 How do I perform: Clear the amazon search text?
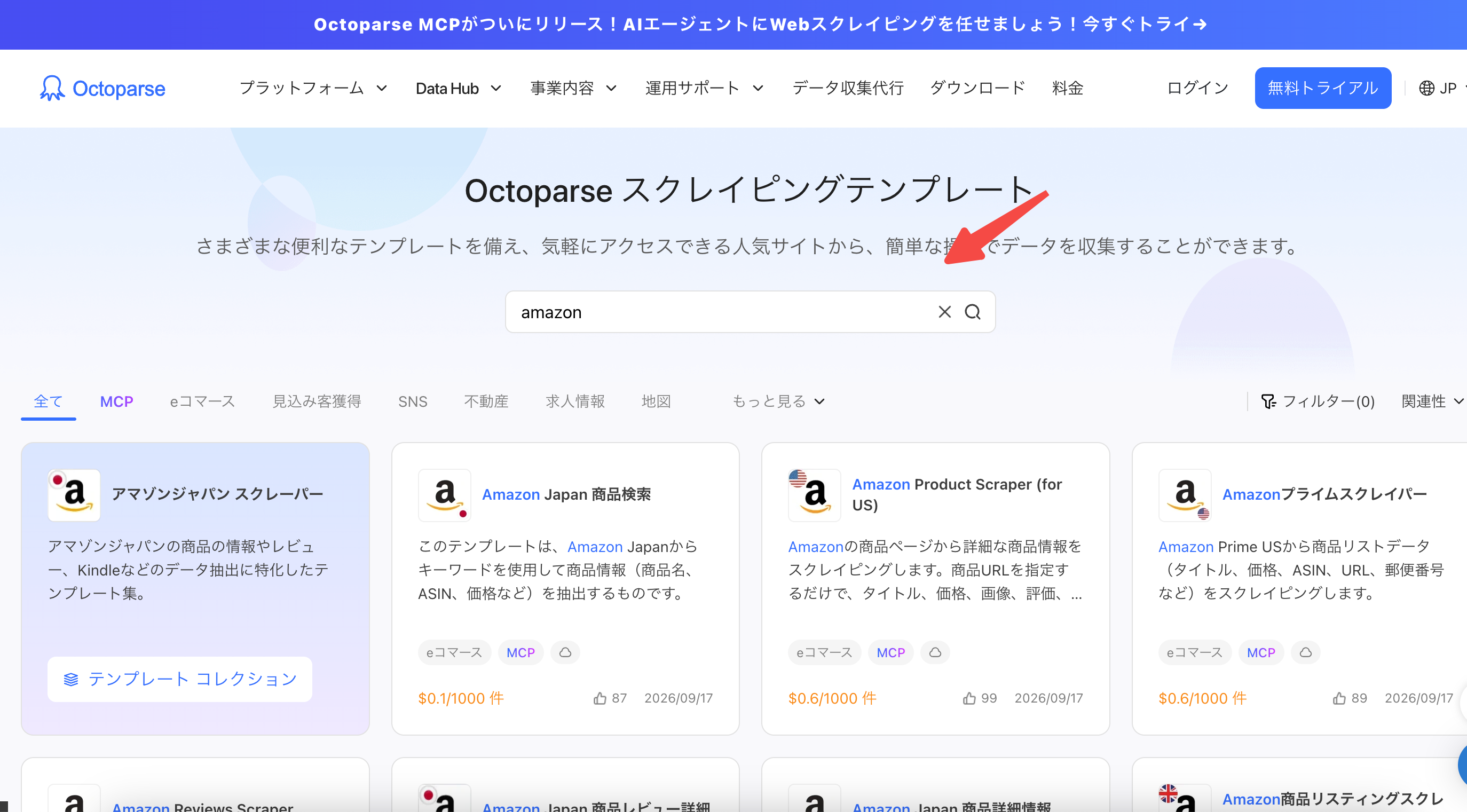click(944, 312)
